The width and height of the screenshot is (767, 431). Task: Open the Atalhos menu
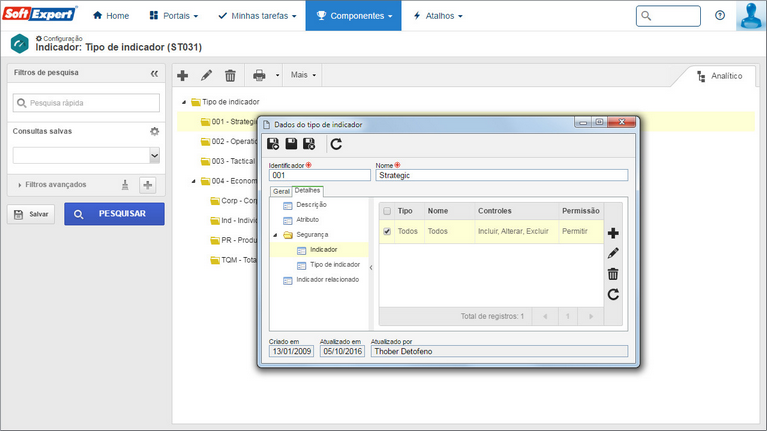coord(438,16)
